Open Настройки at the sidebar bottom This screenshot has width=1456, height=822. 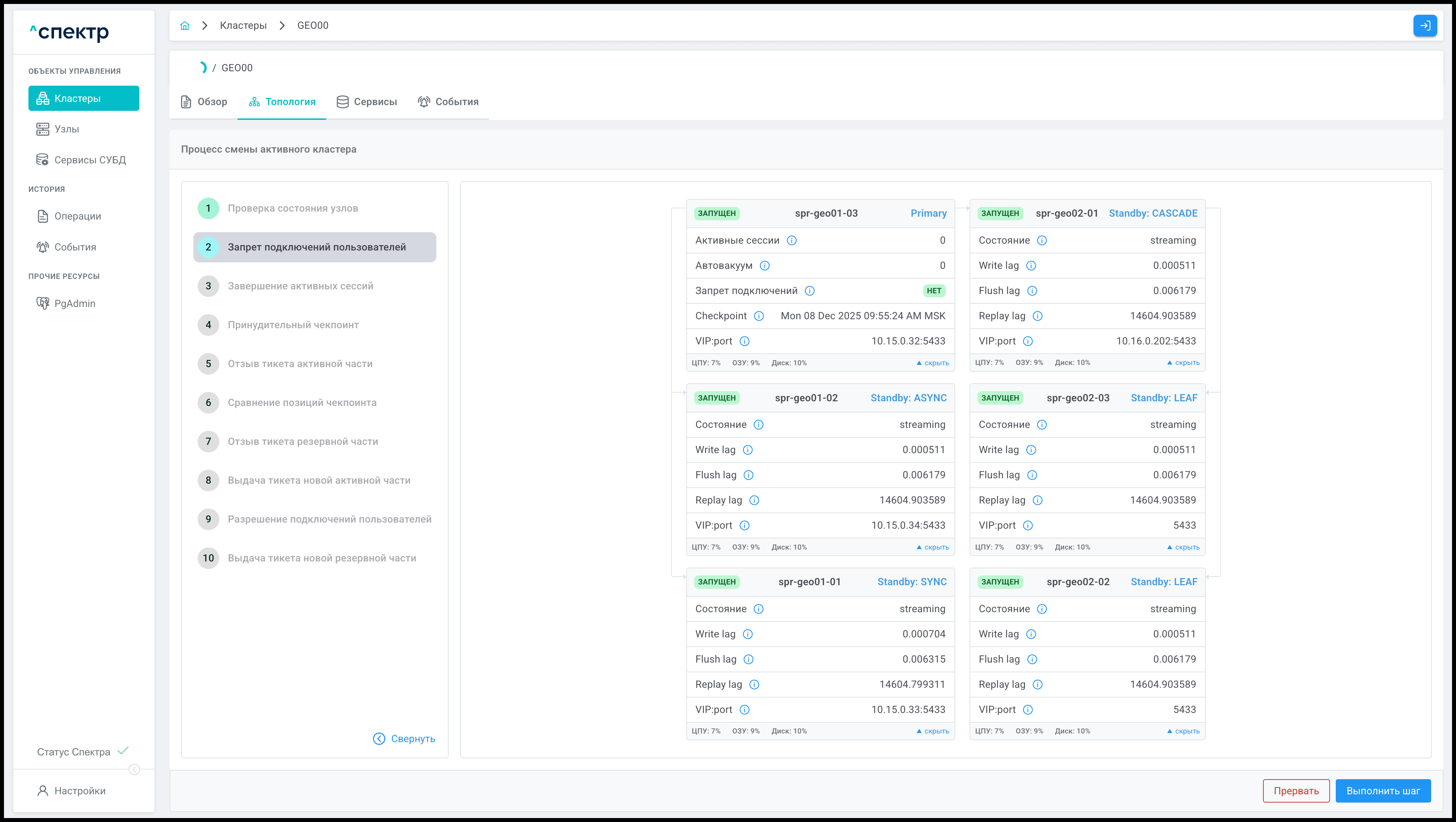click(79, 790)
